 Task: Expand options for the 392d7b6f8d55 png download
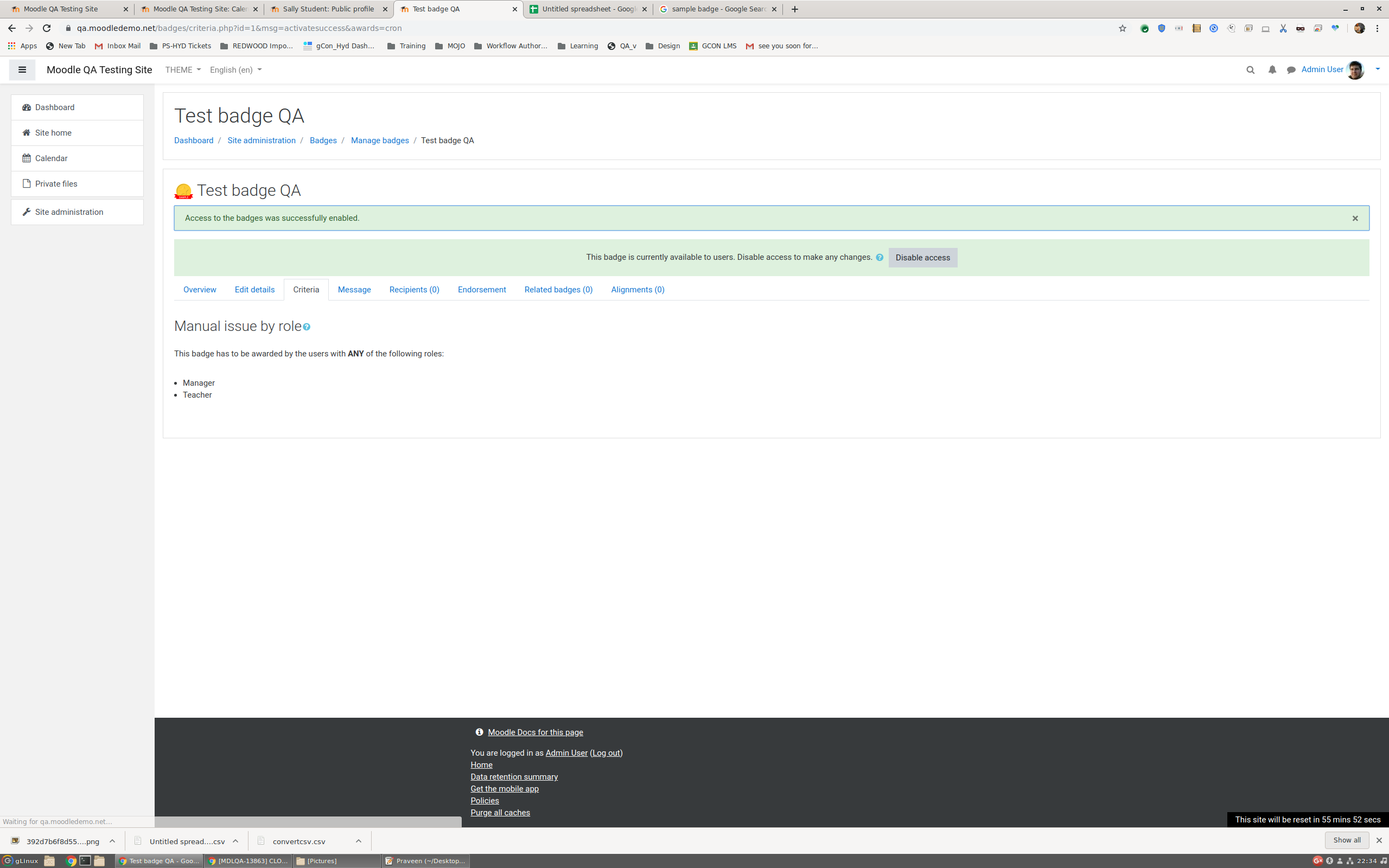coord(112,841)
